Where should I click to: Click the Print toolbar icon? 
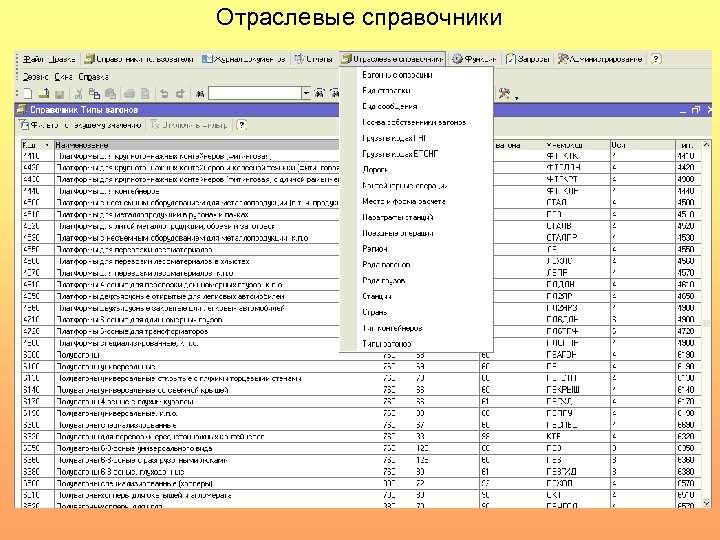(x=129, y=94)
